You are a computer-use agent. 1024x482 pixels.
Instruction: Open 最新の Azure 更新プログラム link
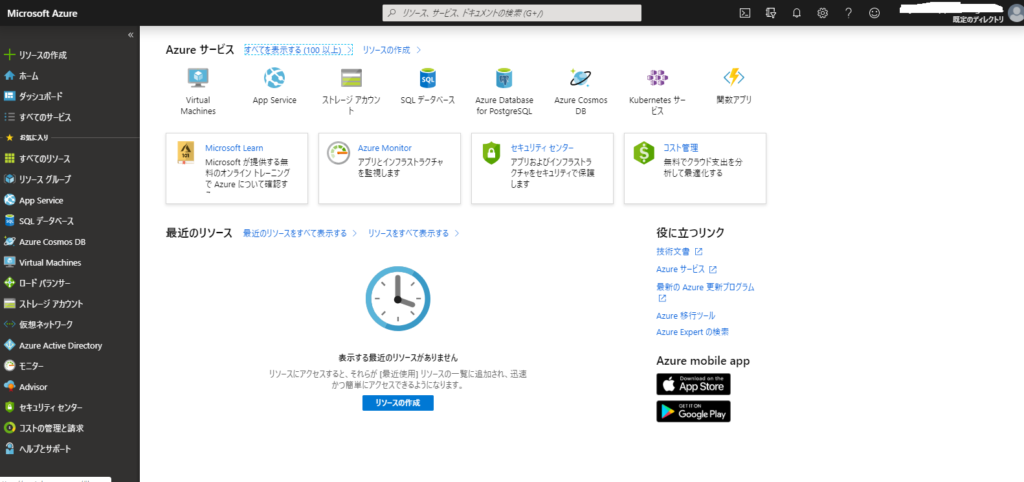705,292
